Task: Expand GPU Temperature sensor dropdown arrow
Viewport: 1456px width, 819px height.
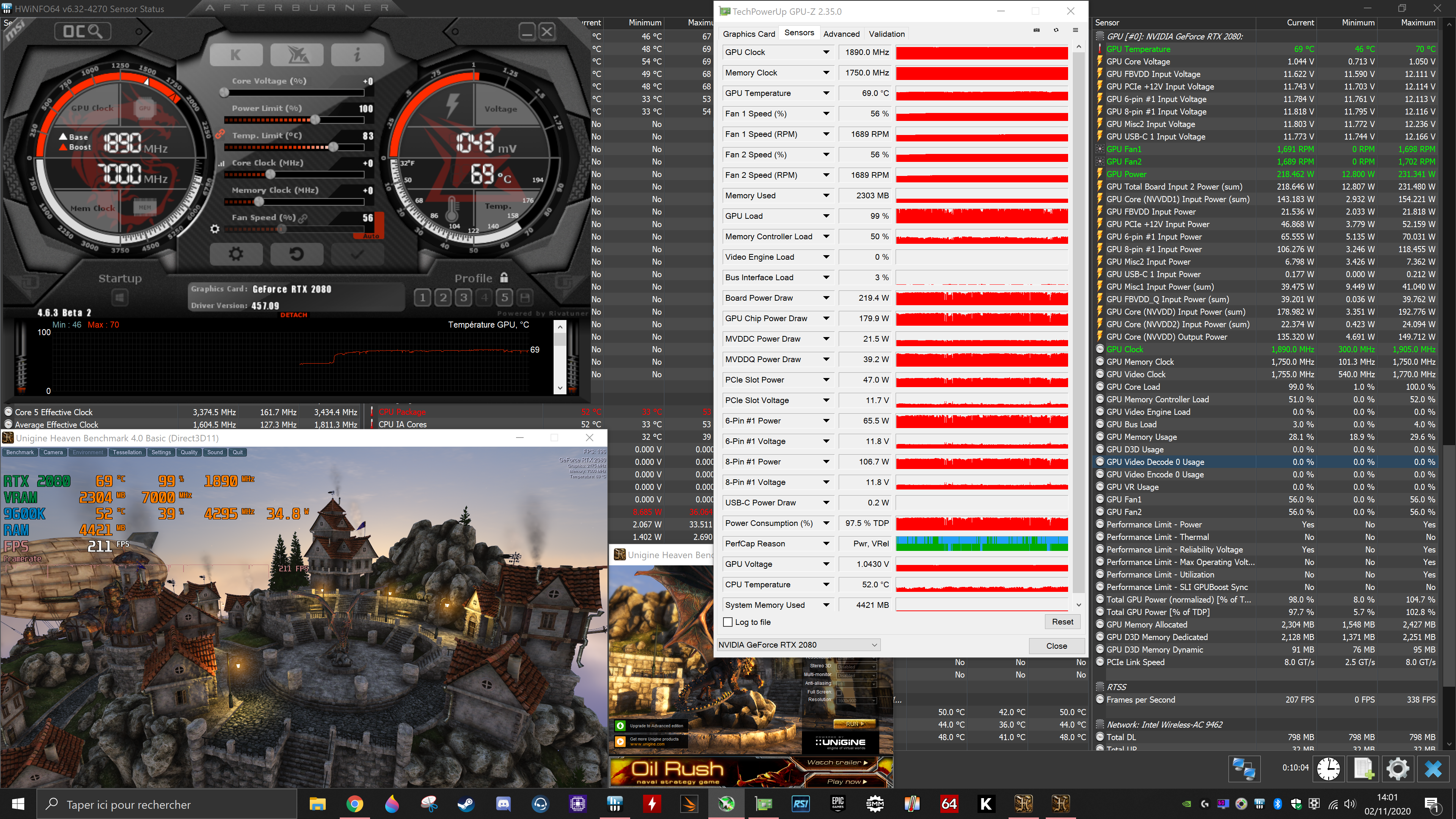Action: tap(826, 93)
